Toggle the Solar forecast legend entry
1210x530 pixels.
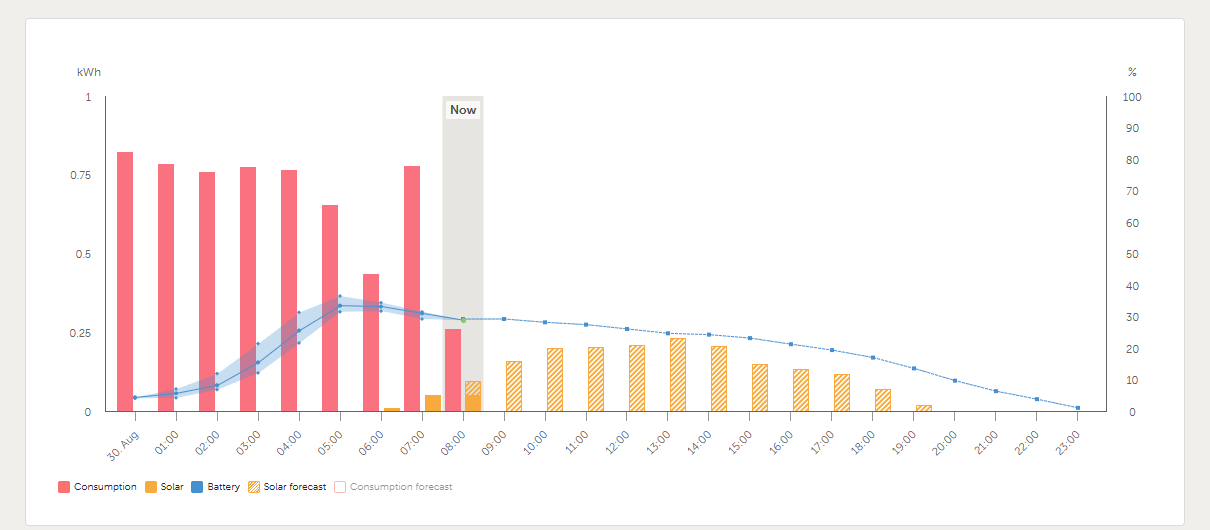(287, 487)
